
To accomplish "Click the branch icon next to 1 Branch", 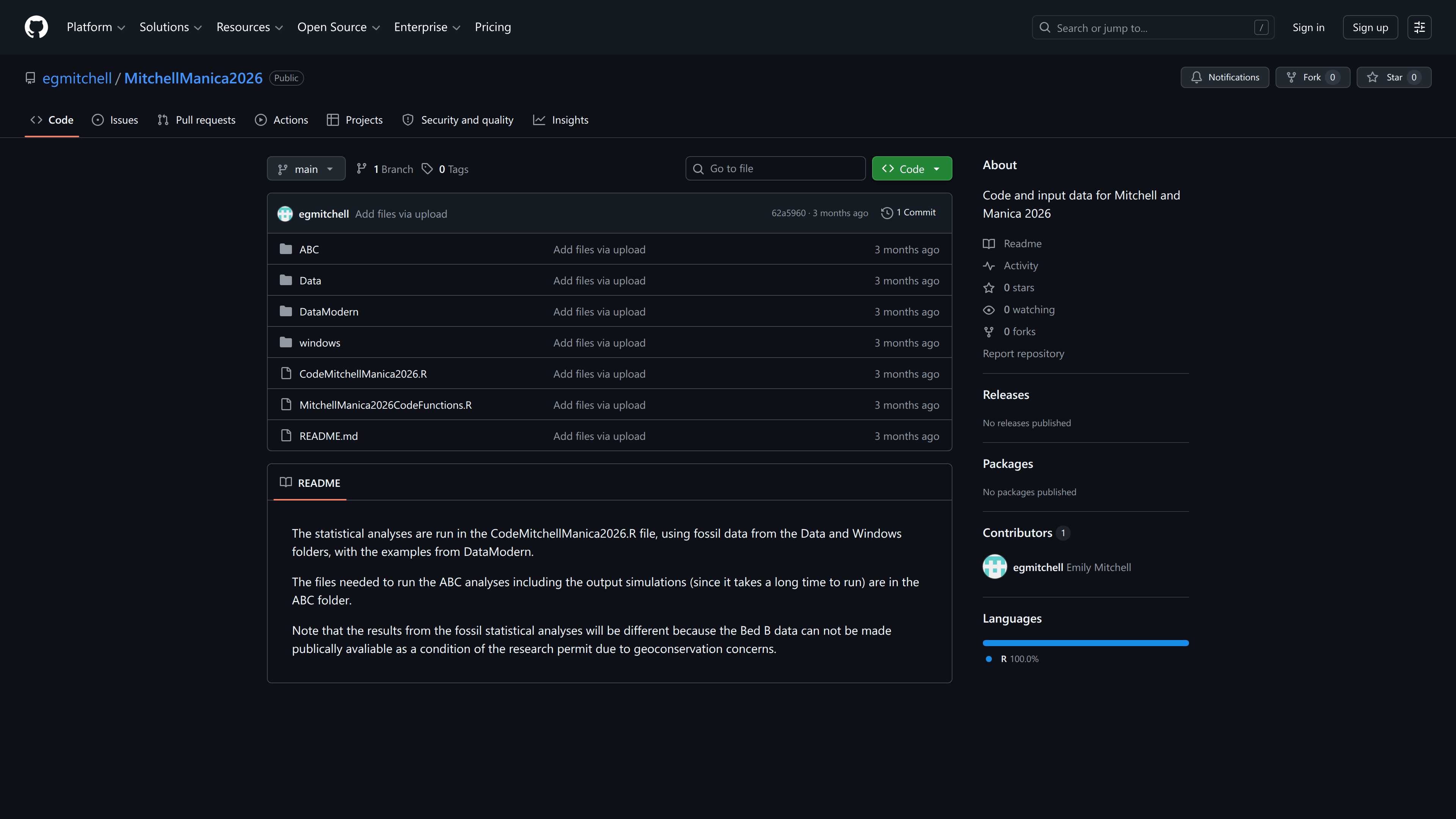I will [362, 168].
